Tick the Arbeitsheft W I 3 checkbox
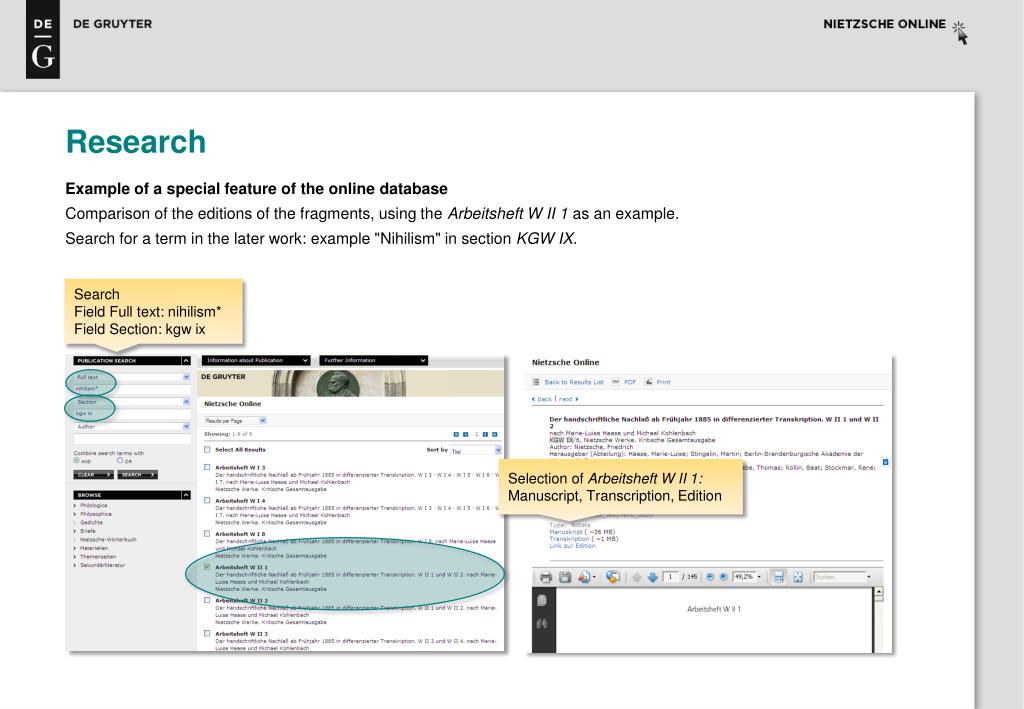Screen dimensions: 1024x709 [x=207, y=467]
